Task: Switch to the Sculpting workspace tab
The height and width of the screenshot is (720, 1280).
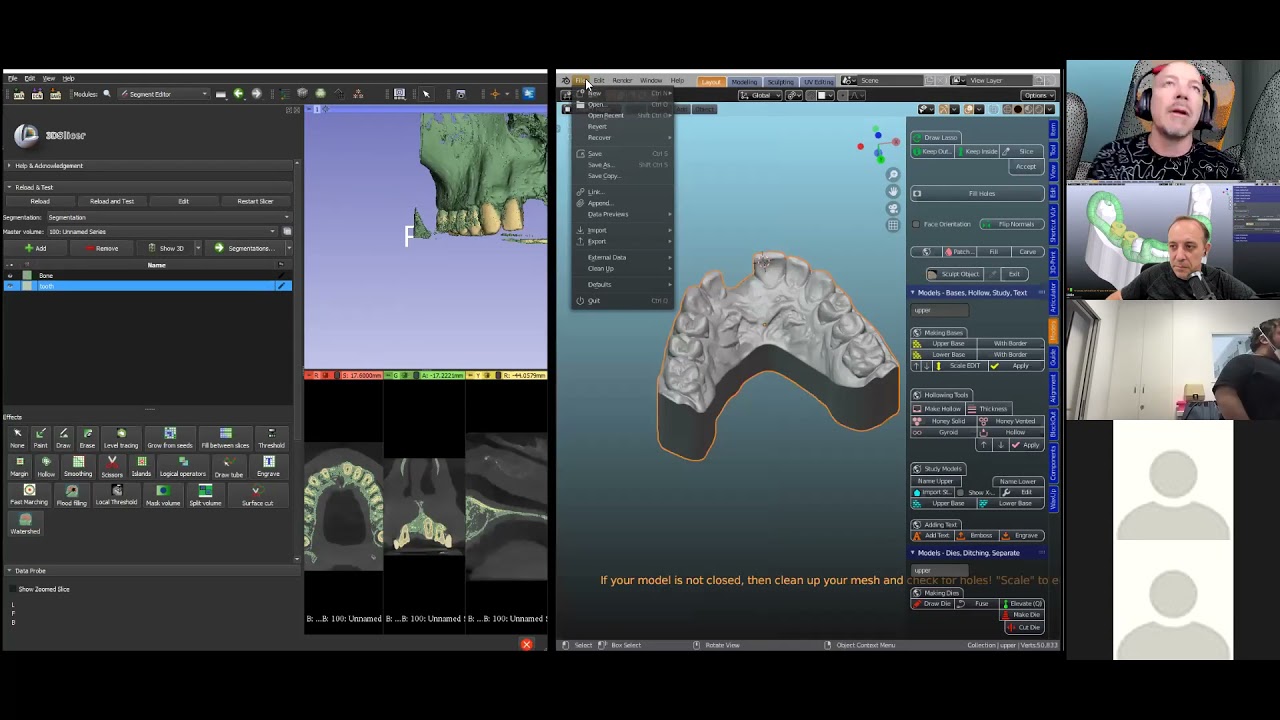Action: [x=780, y=81]
